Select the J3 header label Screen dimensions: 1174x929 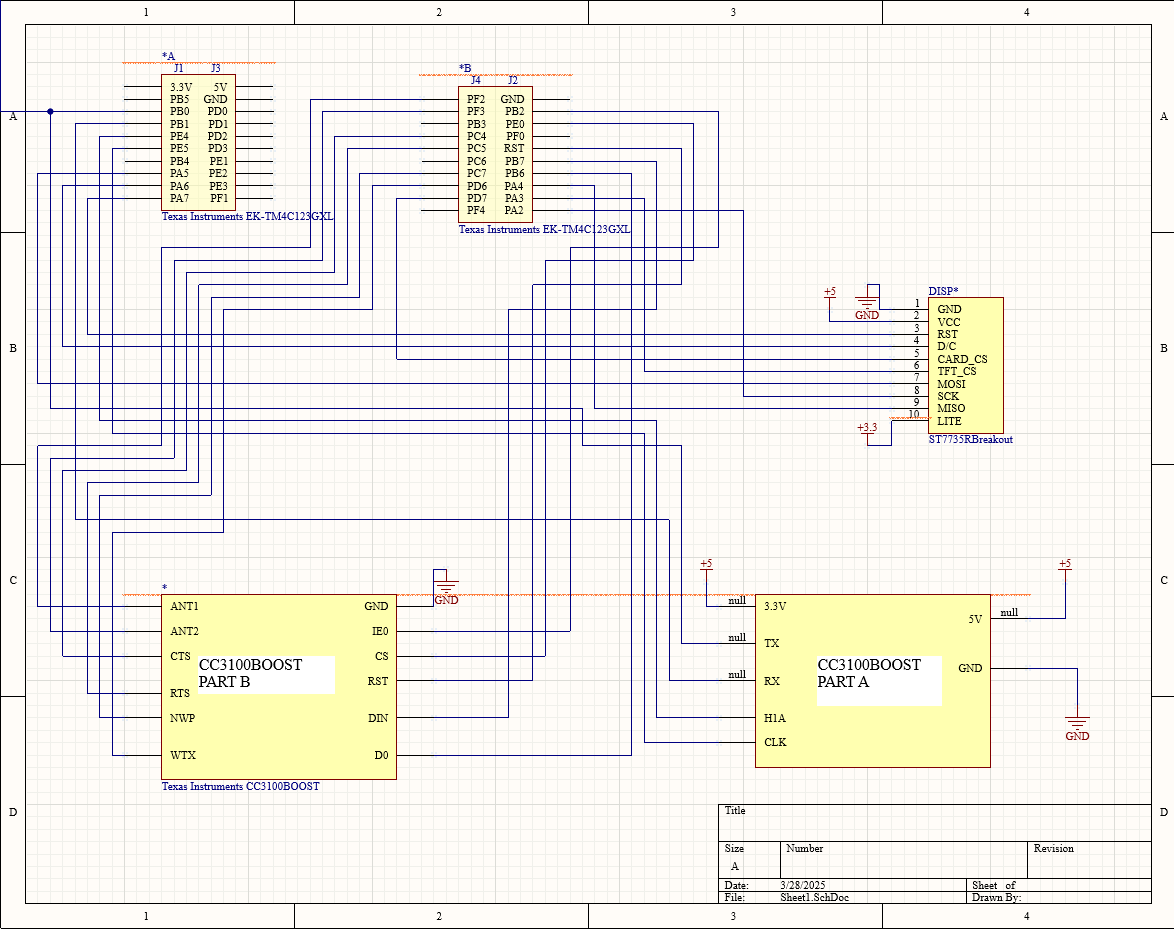pyautogui.click(x=216, y=68)
